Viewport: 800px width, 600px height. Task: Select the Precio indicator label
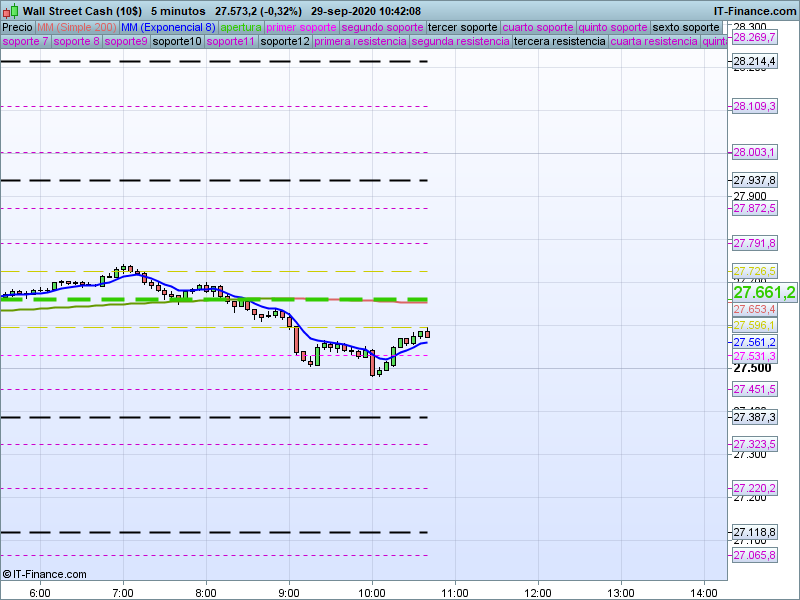click(x=17, y=28)
